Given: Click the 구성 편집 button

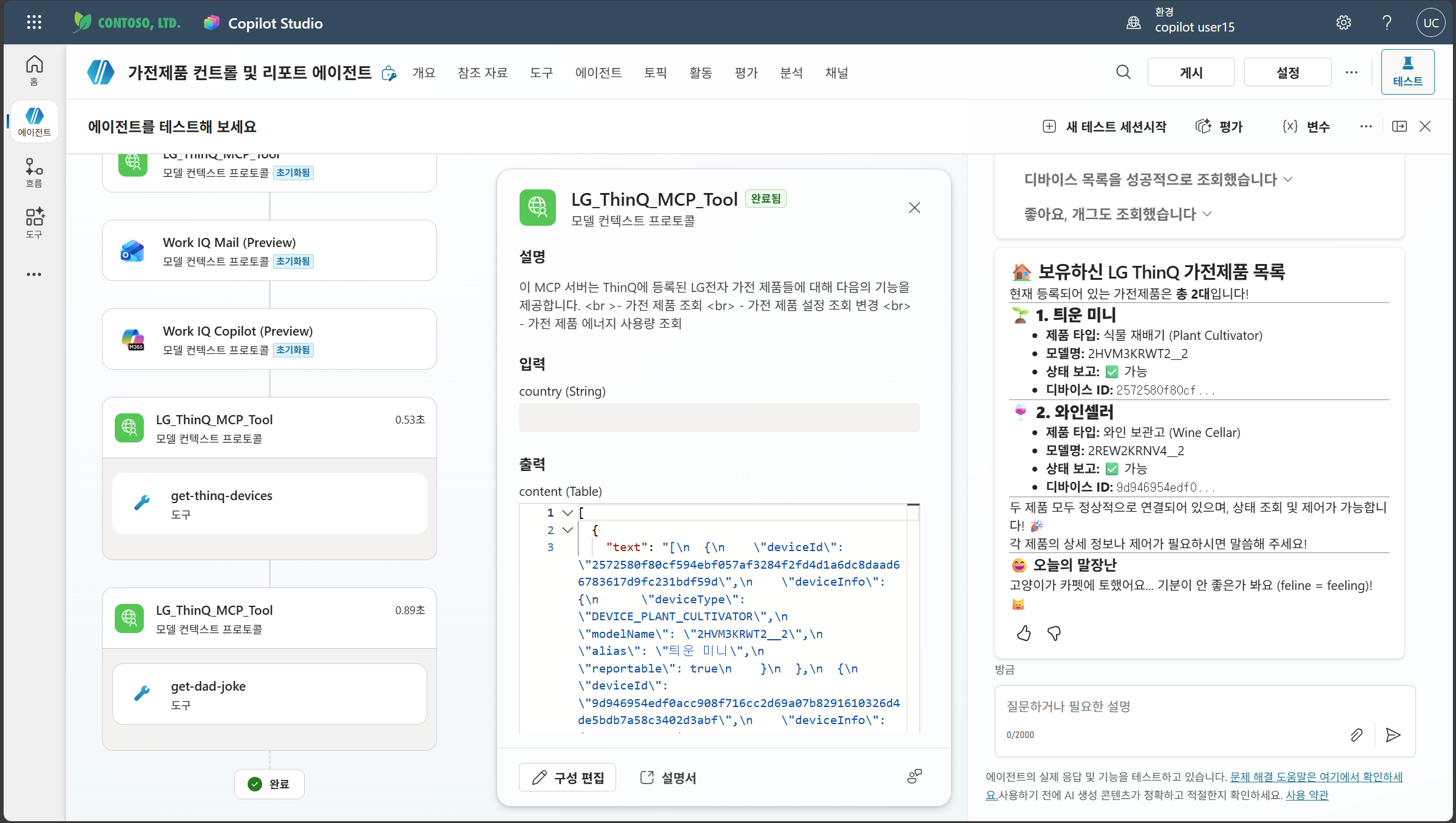Looking at the screenshot, I should [567, 777].
